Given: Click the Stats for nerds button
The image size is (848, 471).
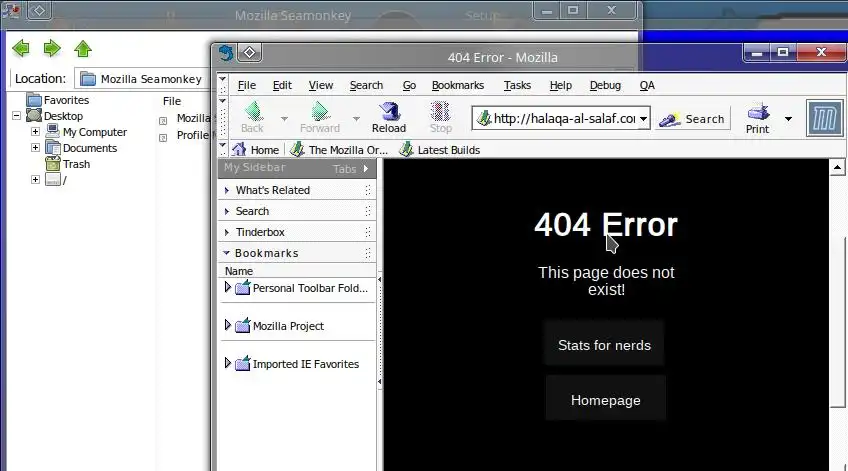Looking at the screenshot, I should click(x=604, y=344).
